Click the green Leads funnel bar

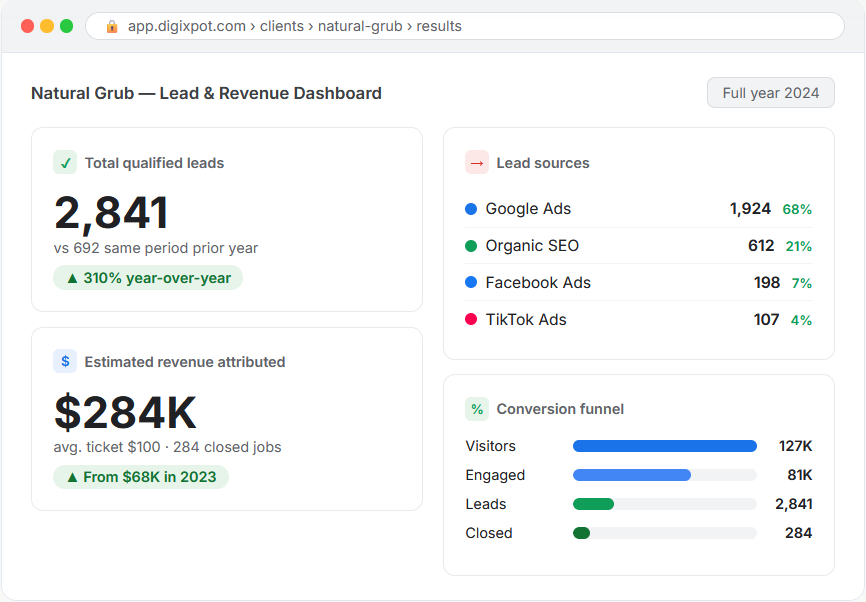click(x=593, y=504)
